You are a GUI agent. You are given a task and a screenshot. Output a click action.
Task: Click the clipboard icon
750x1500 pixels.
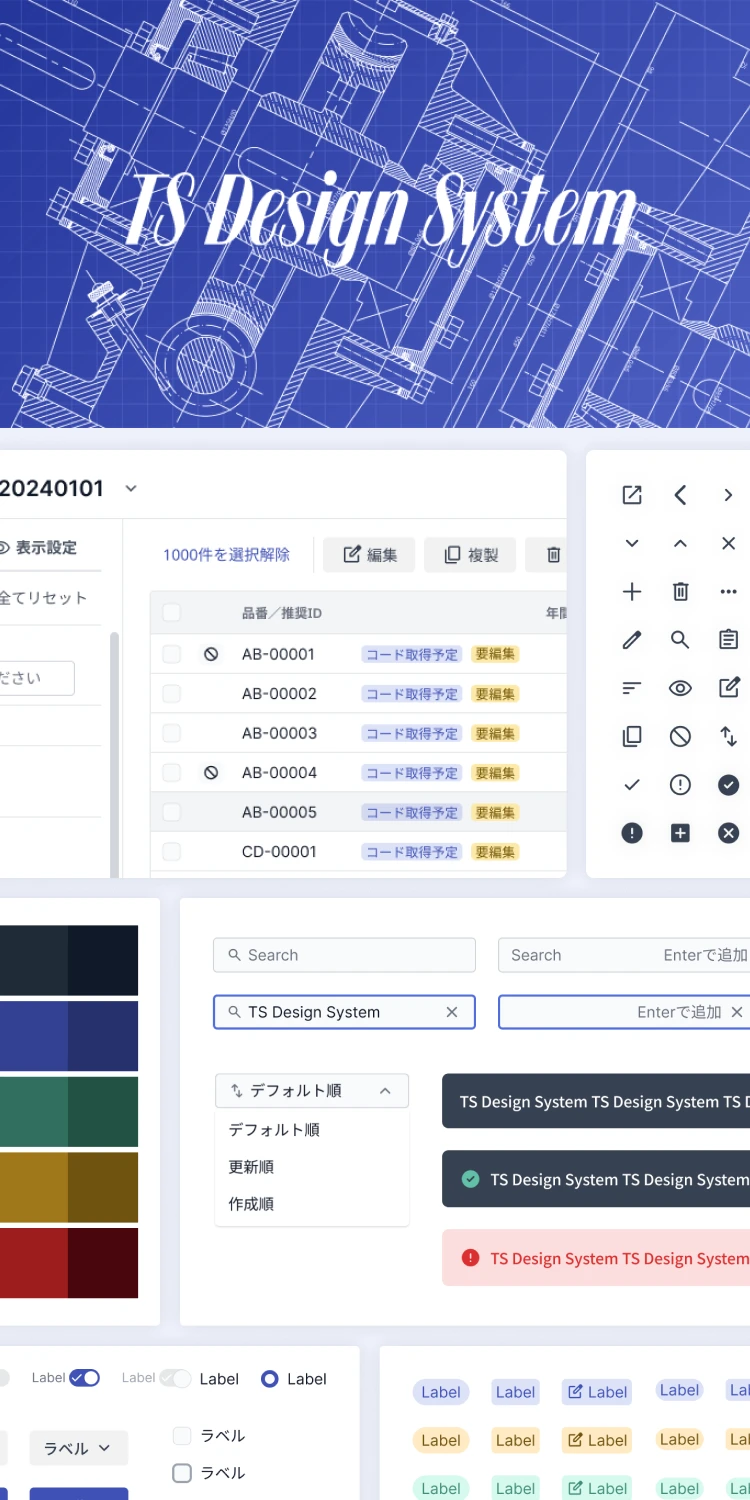click(x=728, y=640)
